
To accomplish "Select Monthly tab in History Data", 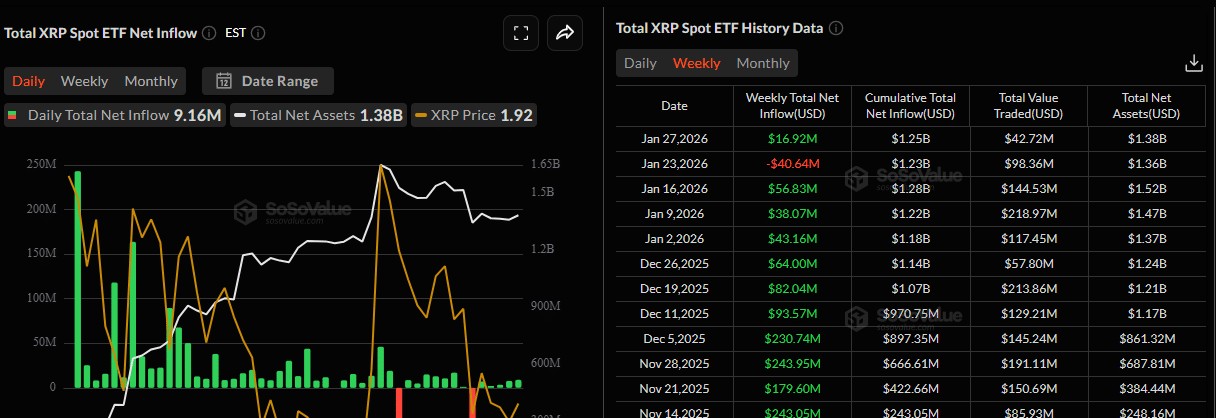I will pos(763,63).
